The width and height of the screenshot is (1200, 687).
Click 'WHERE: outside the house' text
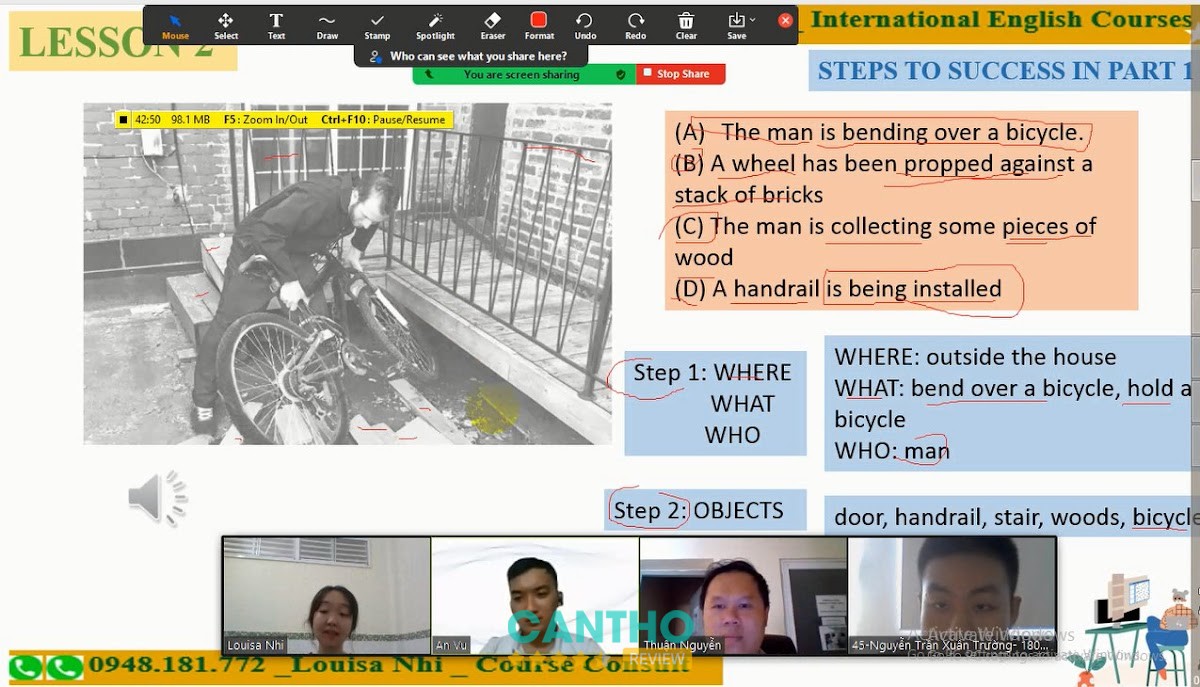coord(975,357)
